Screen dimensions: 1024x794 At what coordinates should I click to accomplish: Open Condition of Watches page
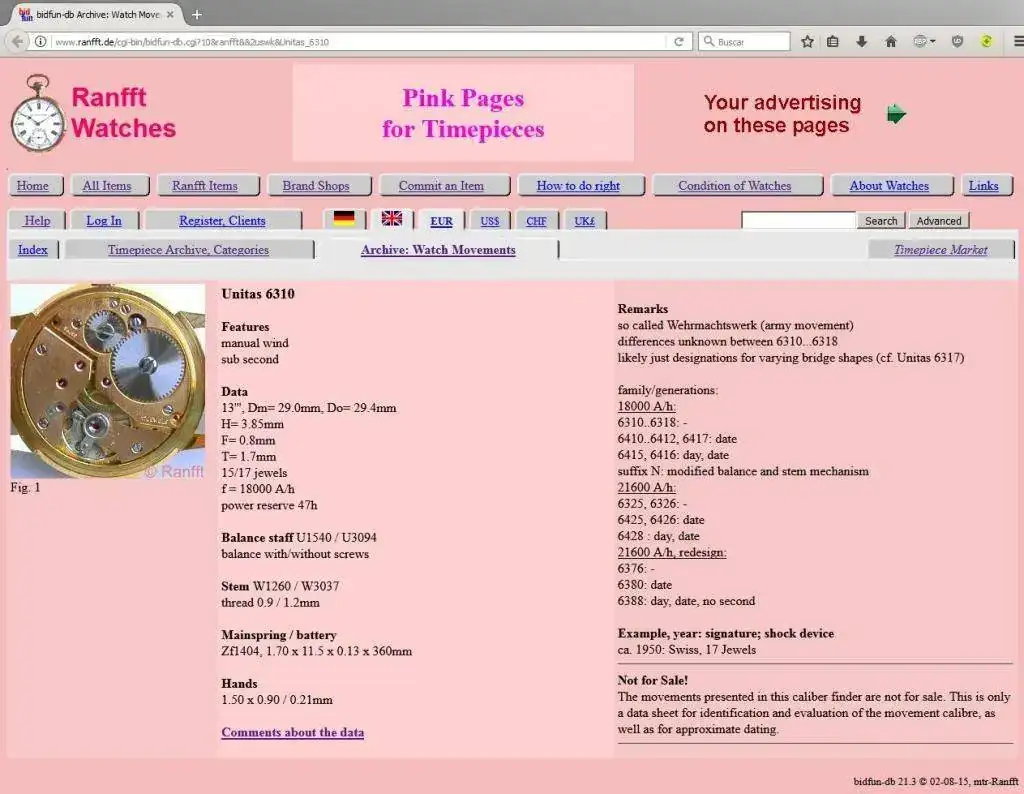click(x=734, y=186)
